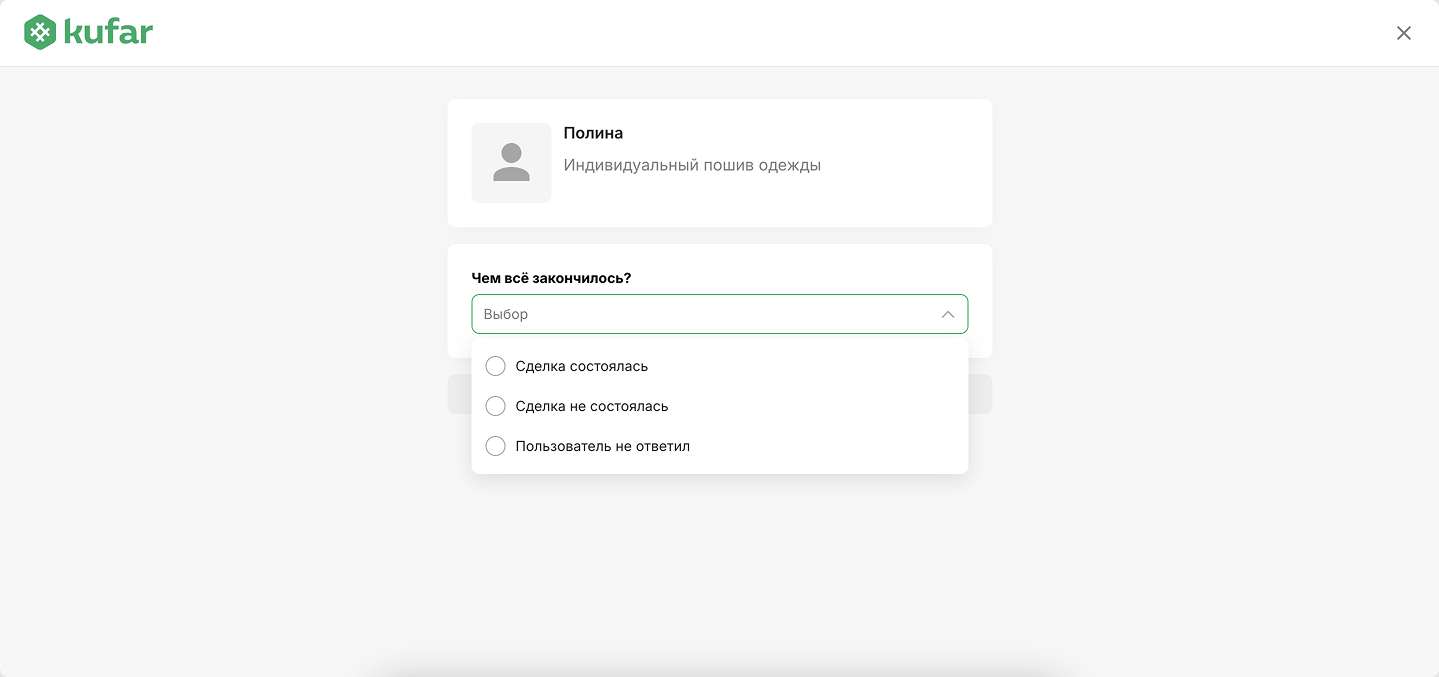Click the user name Полина
This screenshot has height=677, width=1439.
pos(593,133)
